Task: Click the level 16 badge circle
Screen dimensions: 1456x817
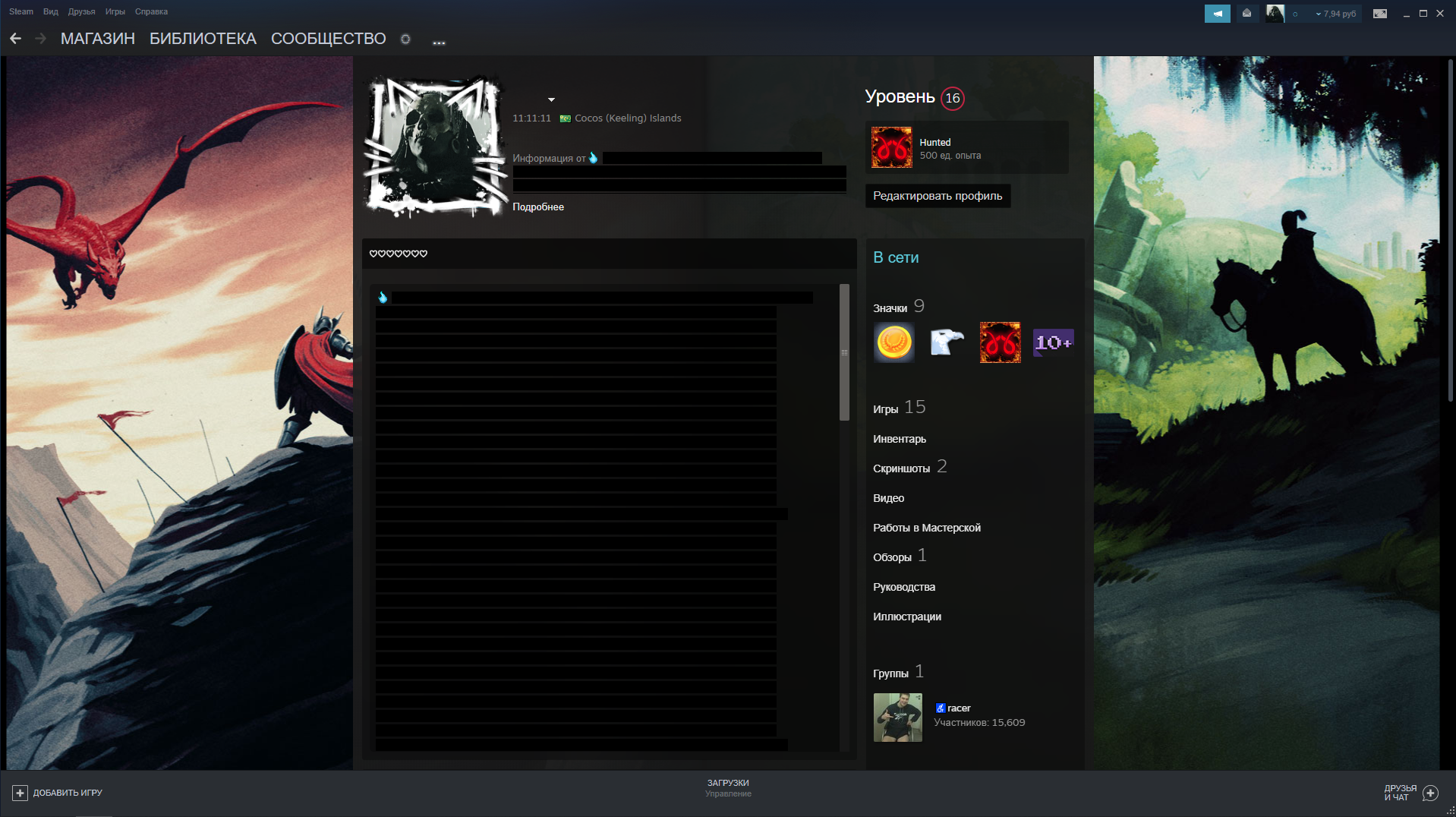Action: [953, 98]
